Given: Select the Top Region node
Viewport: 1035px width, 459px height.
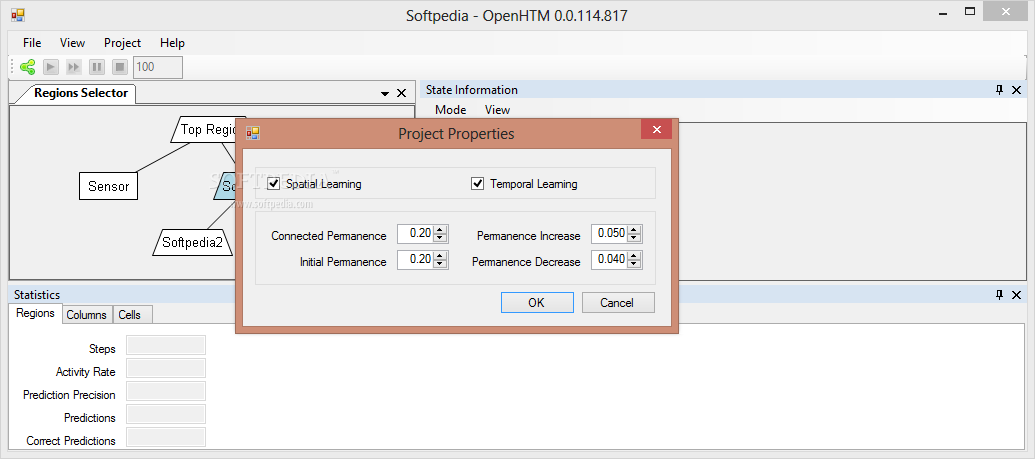Looking at the screenshot, I should tap(203, 129).
